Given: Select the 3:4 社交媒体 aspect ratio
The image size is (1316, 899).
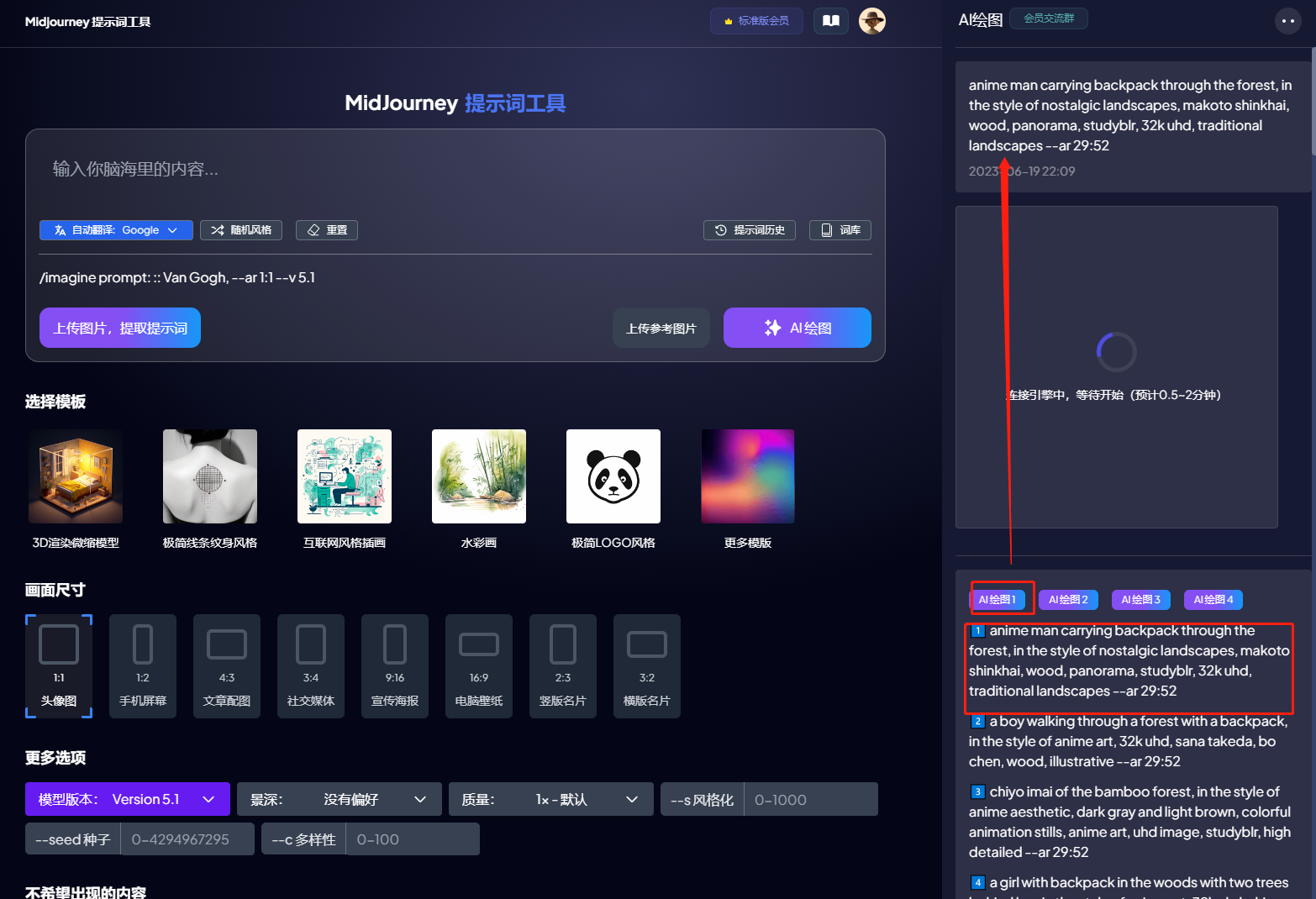Looking at the screenshot, I should click(311, 666).
